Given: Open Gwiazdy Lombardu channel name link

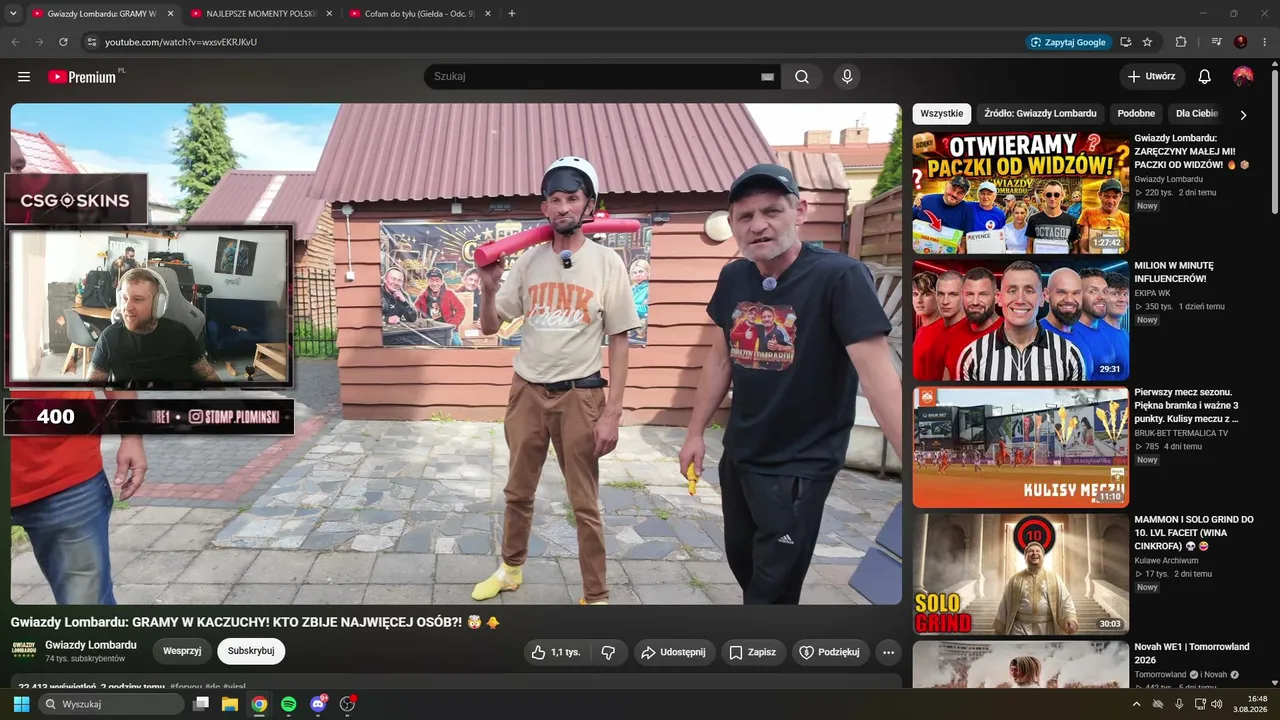Looking at the screenshot, I should point(91,645).
